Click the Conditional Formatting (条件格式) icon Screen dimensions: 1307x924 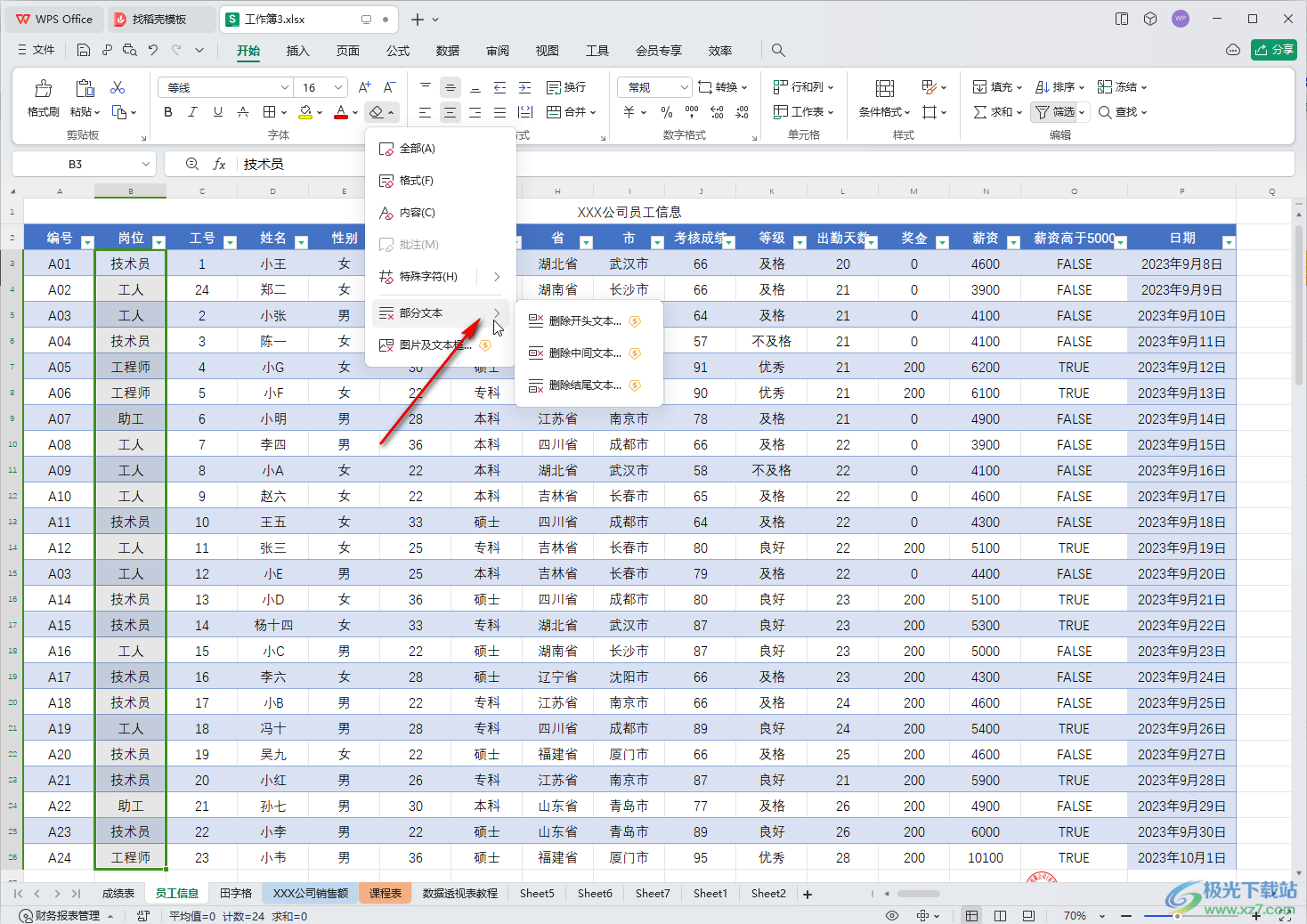tap(884, 88)
